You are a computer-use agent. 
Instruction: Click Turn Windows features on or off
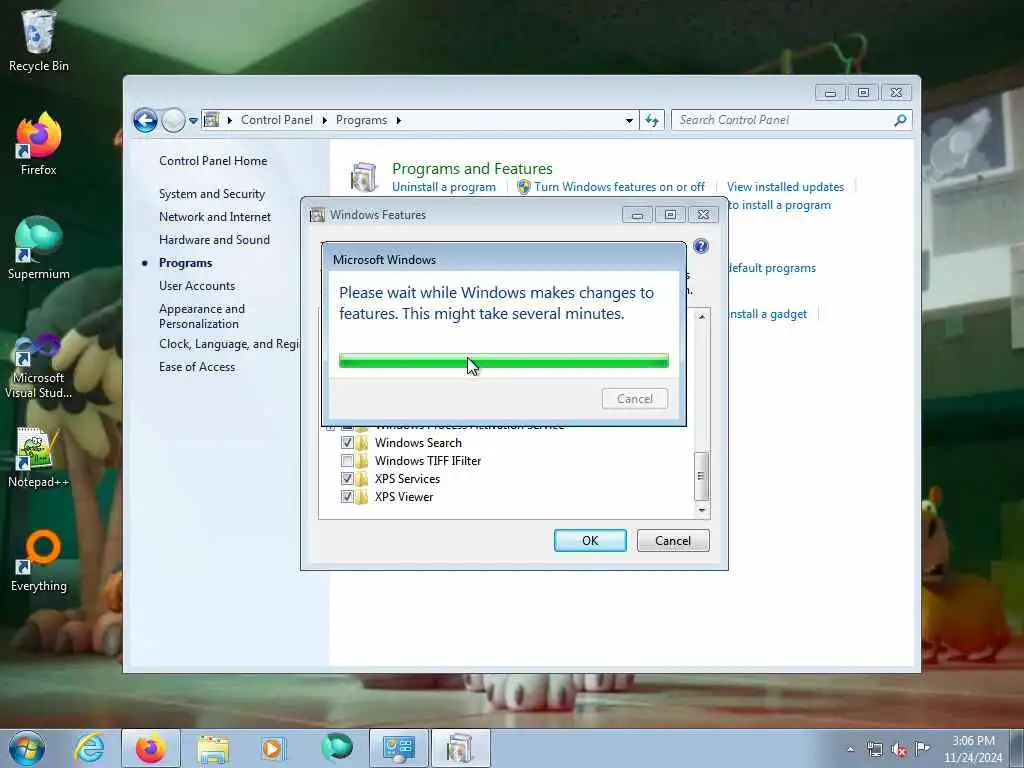(619, 187)
